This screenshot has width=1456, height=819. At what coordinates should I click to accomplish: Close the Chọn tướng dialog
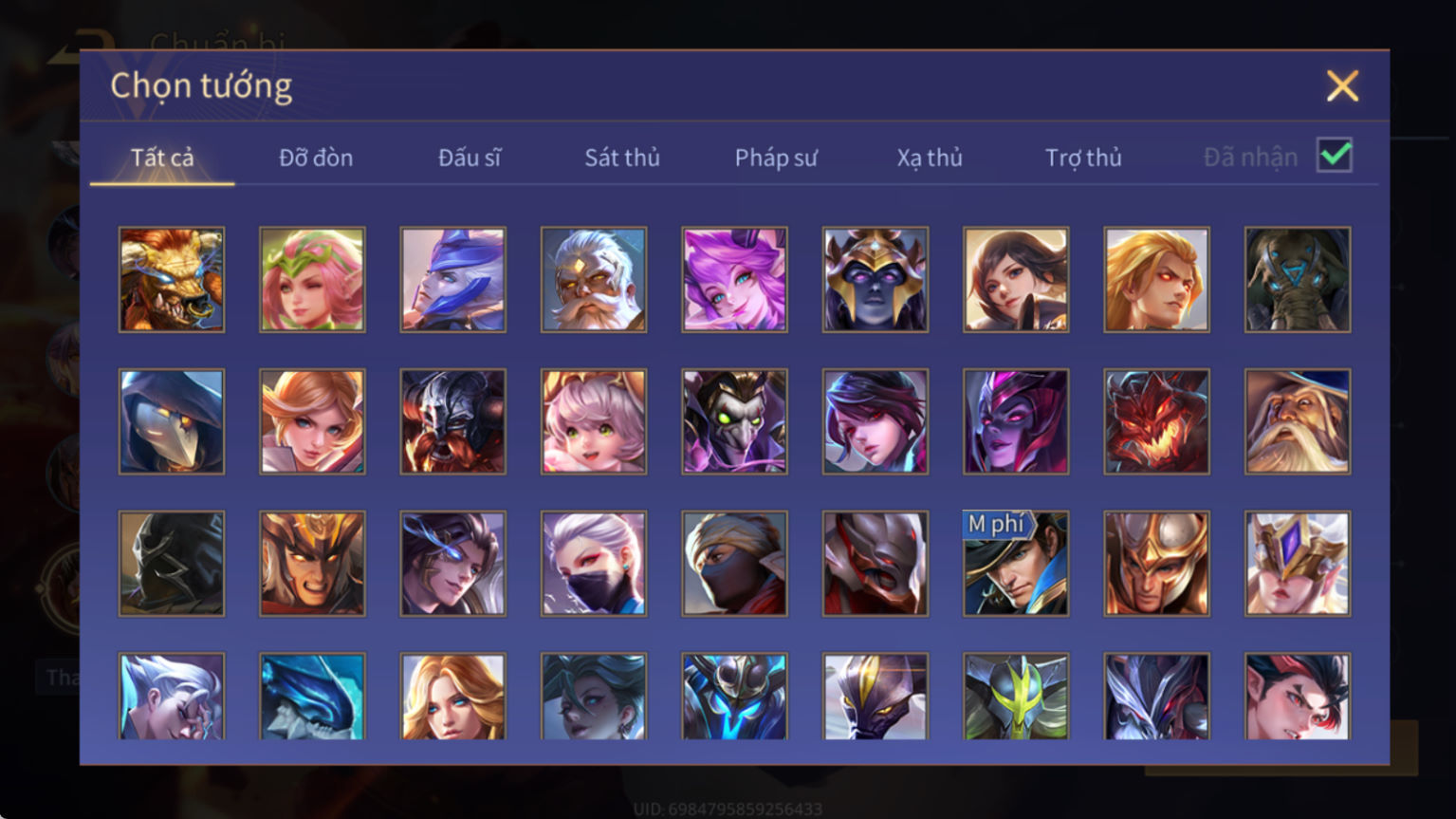pos(1342,86)
